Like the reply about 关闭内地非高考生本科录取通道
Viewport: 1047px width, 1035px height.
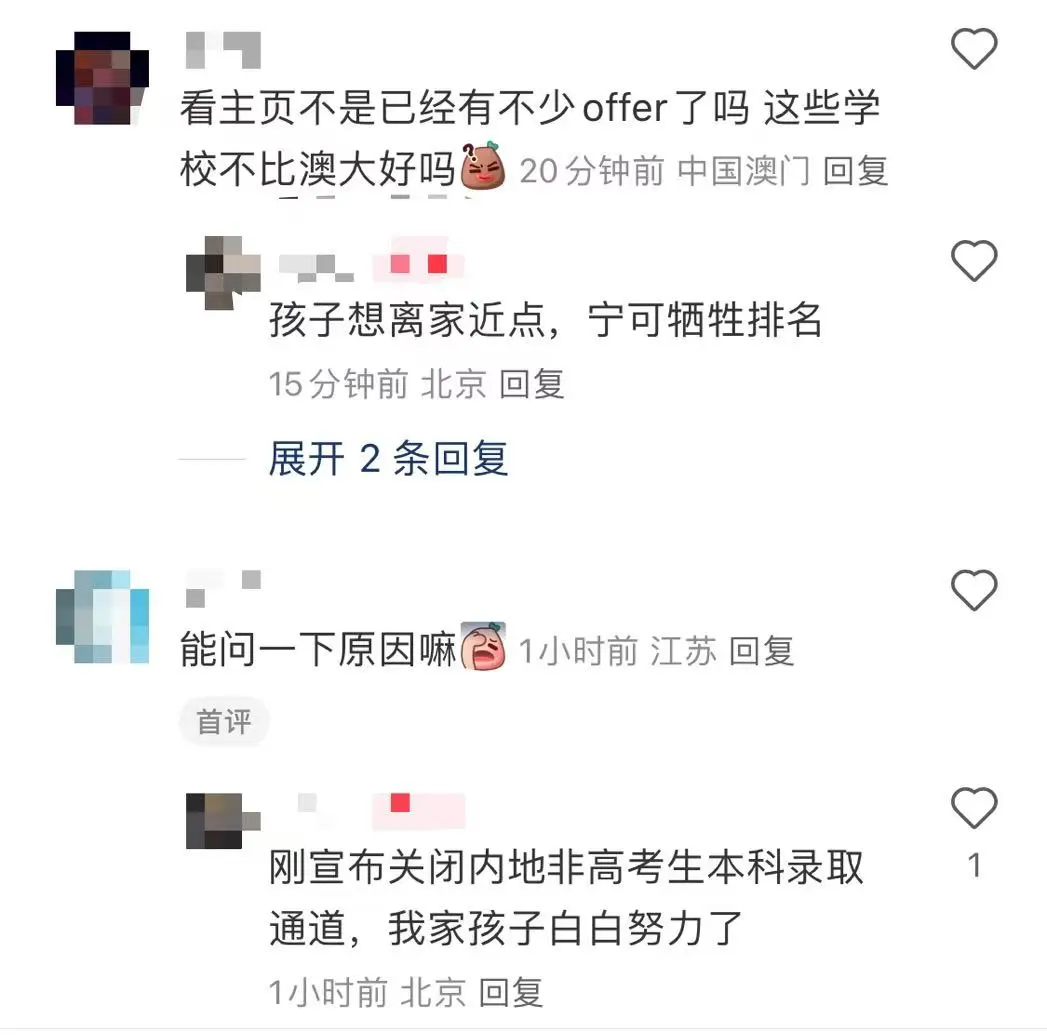974,808
